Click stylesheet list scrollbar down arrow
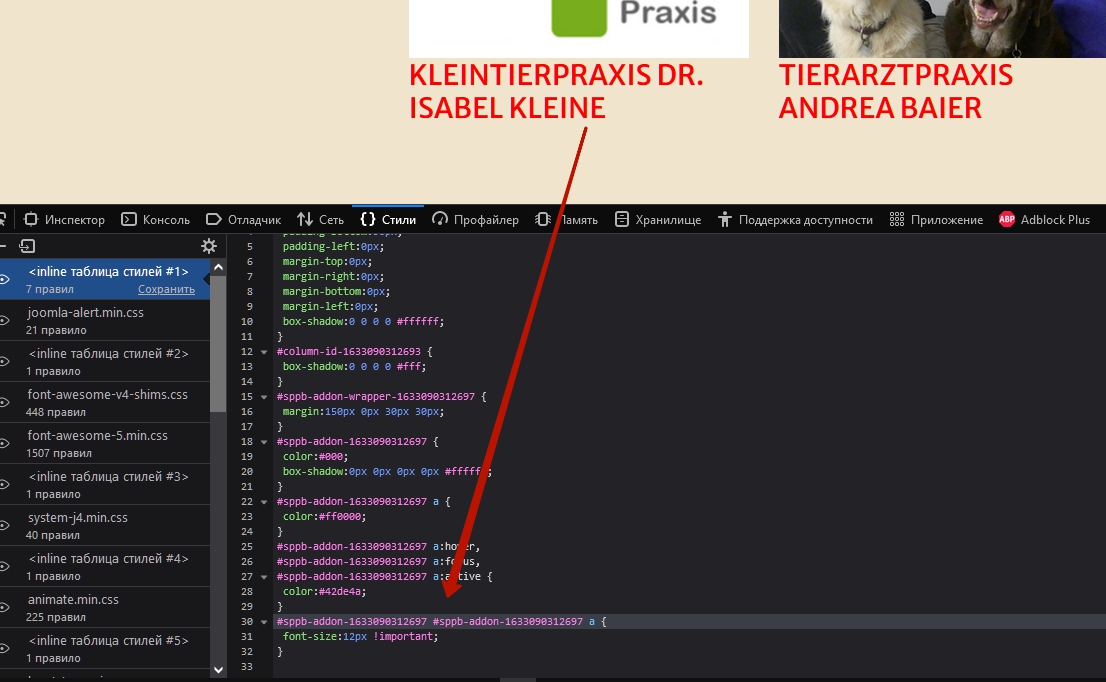Screen dimensions: 1106x682 [x=218, y=668]
